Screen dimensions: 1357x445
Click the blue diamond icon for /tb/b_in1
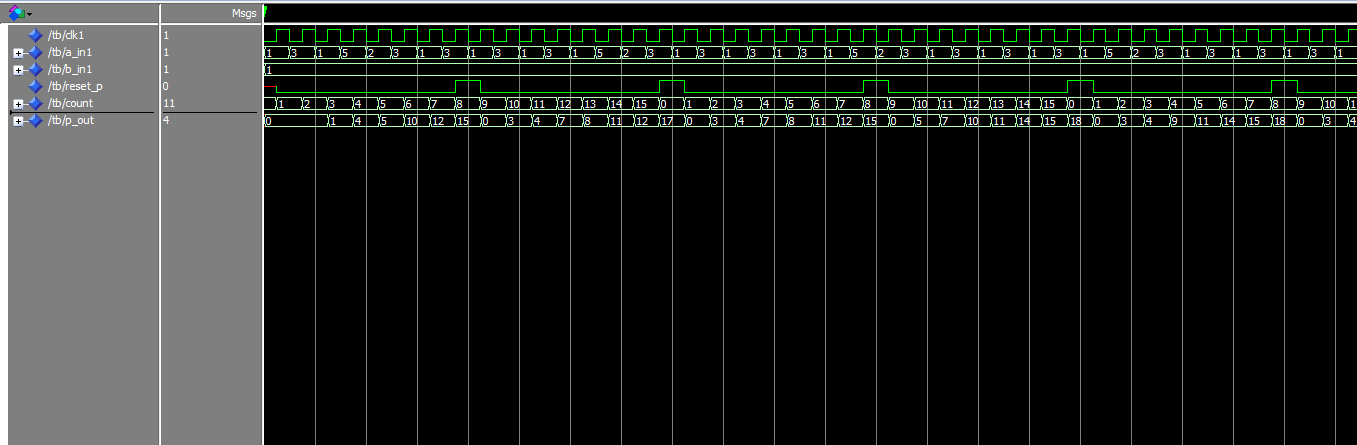pos(36,69)
